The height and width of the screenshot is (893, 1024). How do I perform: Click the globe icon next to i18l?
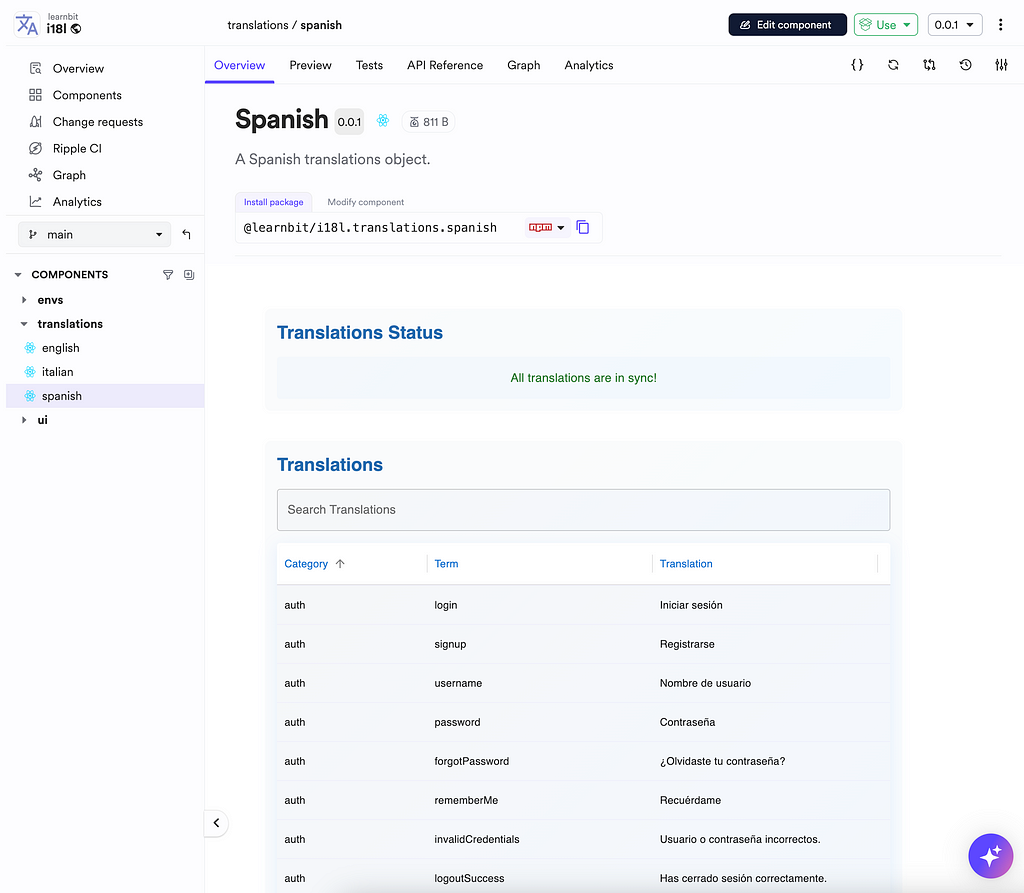76,29
